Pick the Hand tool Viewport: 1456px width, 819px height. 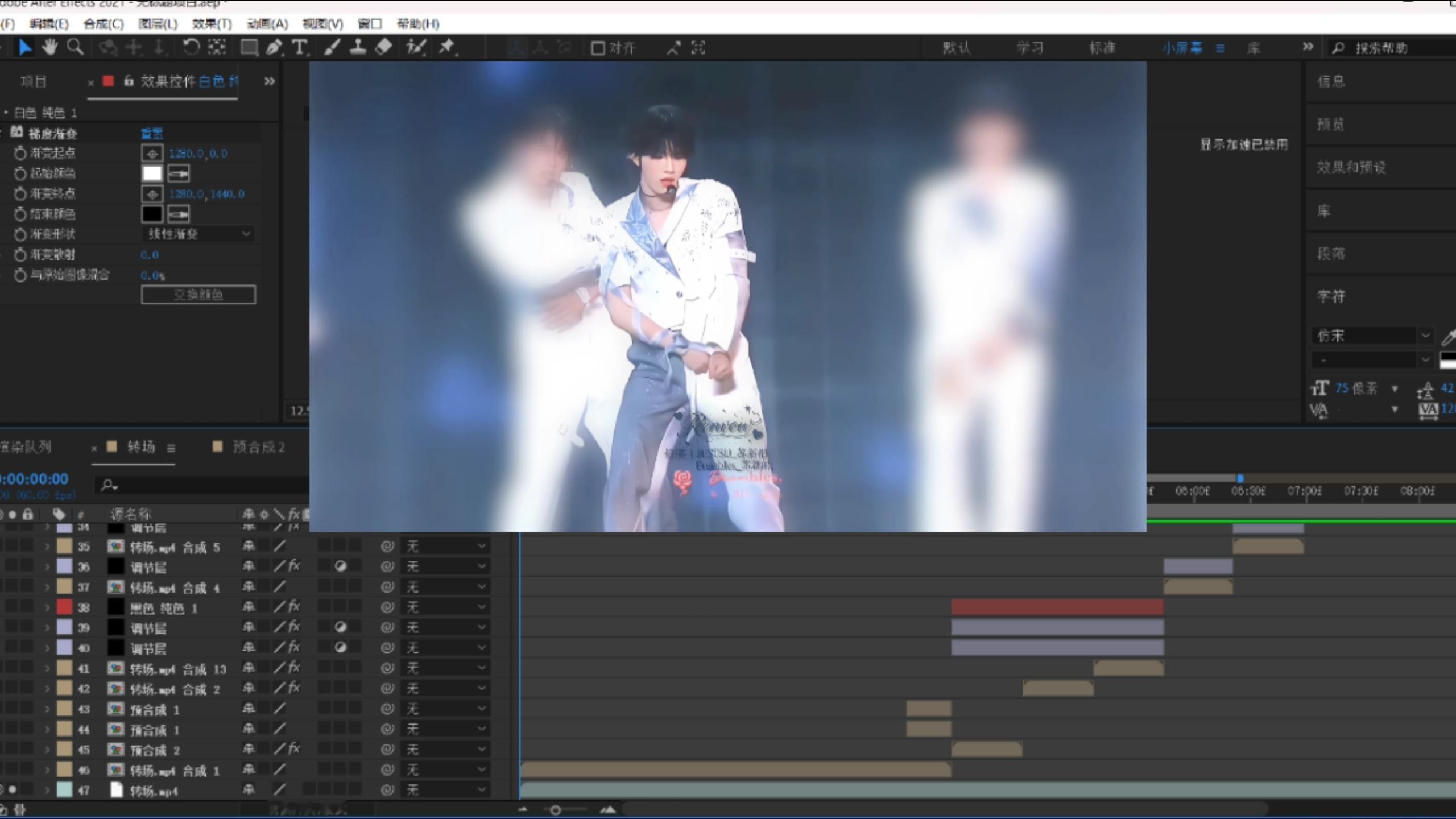49,47
